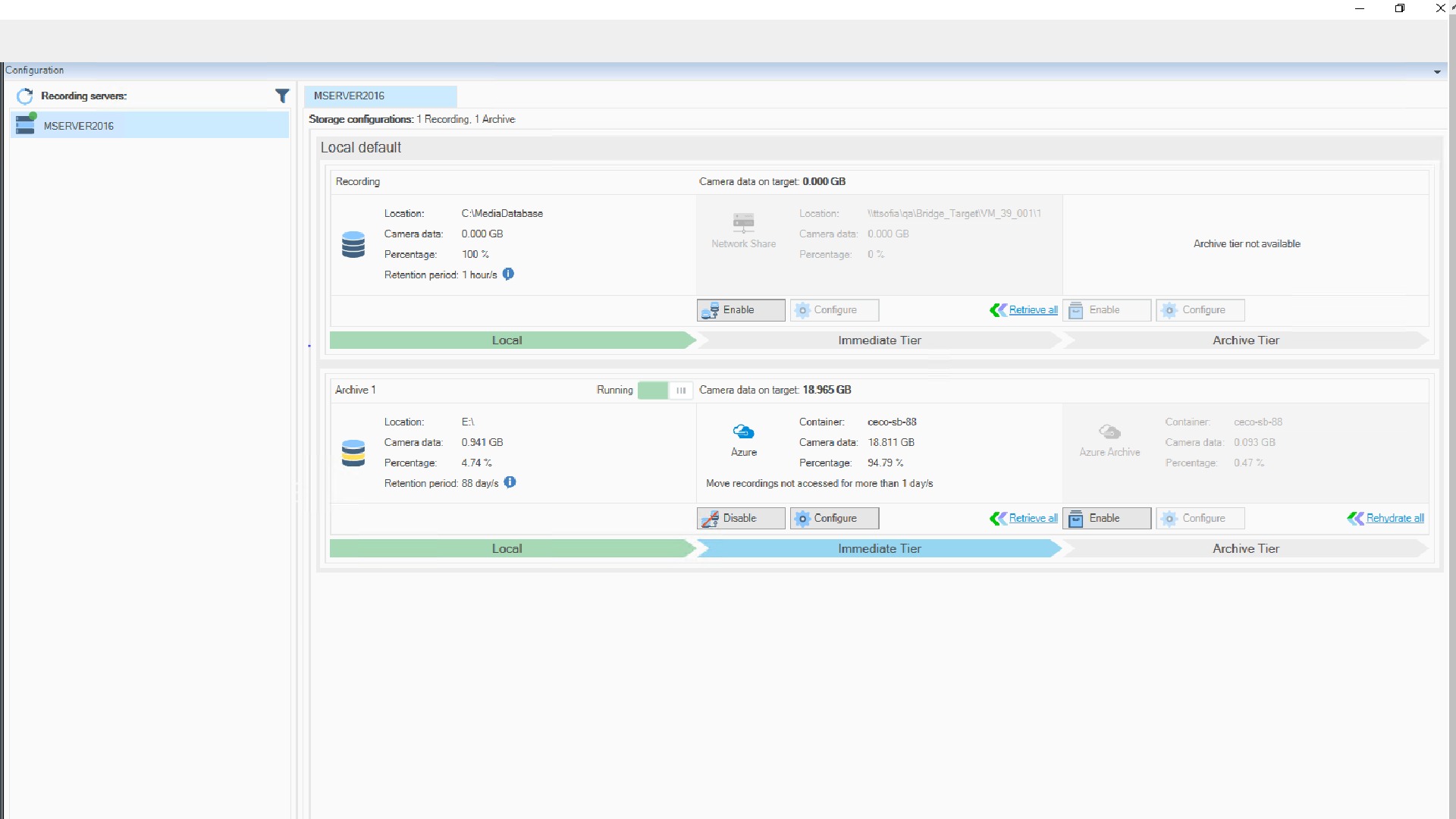This screenshot has width=1456, height=819.
Task: Expand the Configuration panel dropdown arrow
Action: (1437, 72)
